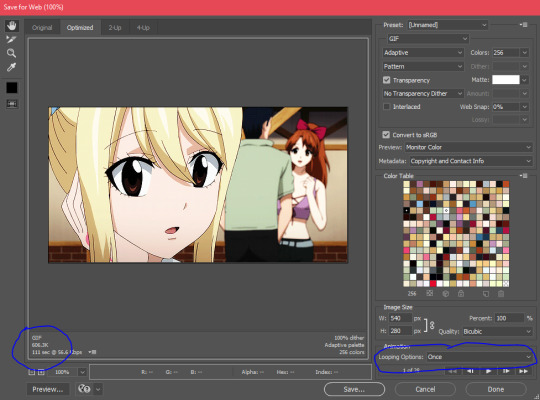Enable the Interlaced checkbox
The image size is (540, 400).
coord(386,107)
